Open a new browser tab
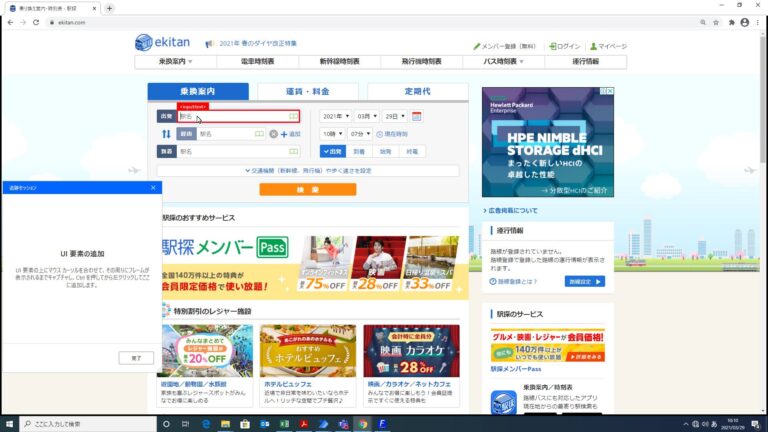Screen dimensions: 768x432 coord(109,8)
